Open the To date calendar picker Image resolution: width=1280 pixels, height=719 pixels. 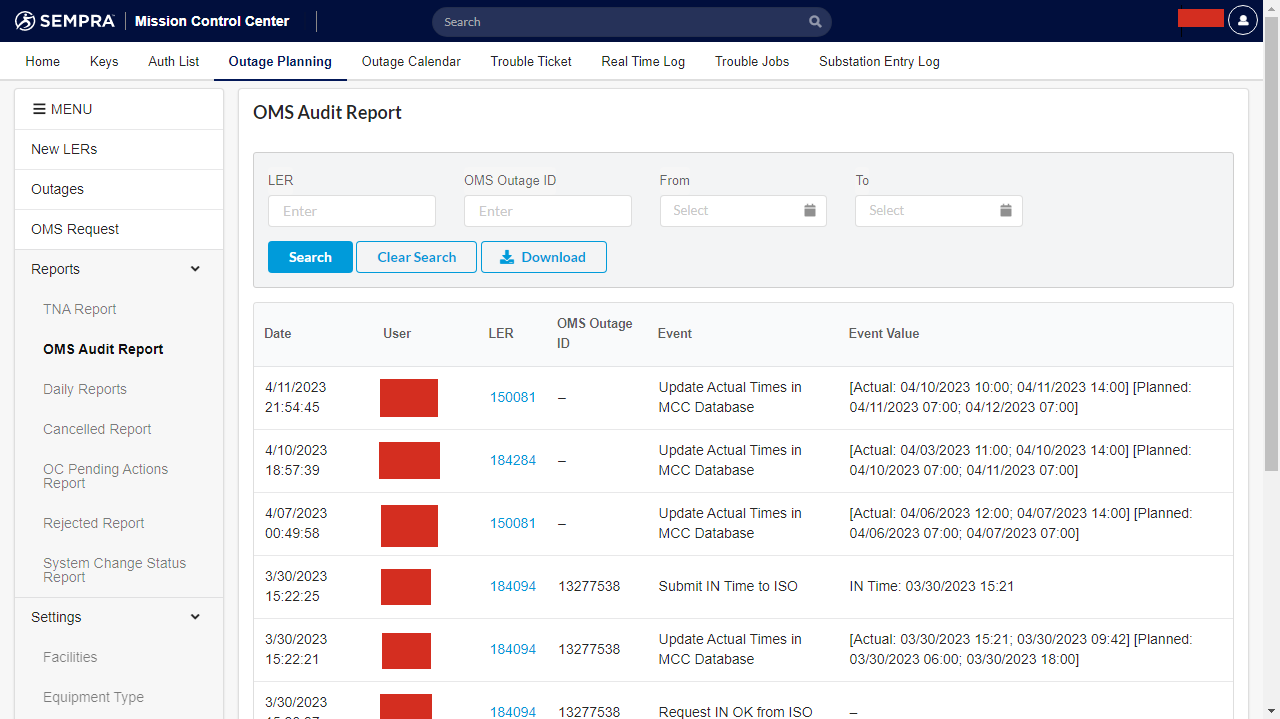1005,211
